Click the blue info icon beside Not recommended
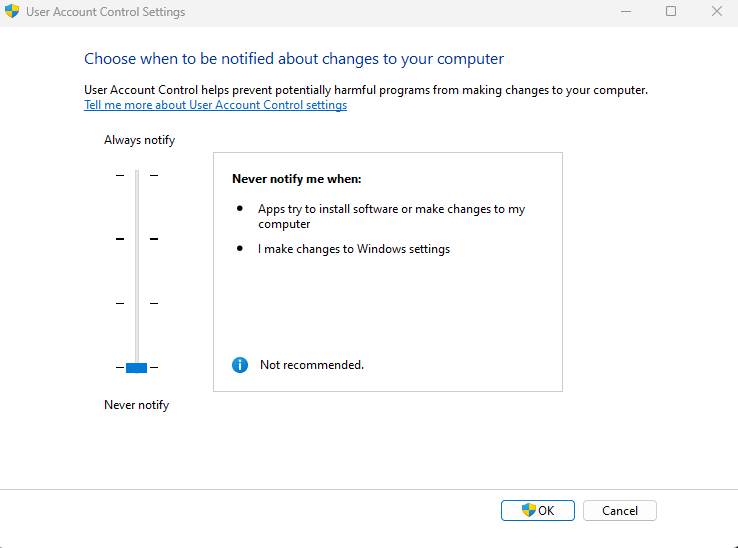 pos(240,365)
